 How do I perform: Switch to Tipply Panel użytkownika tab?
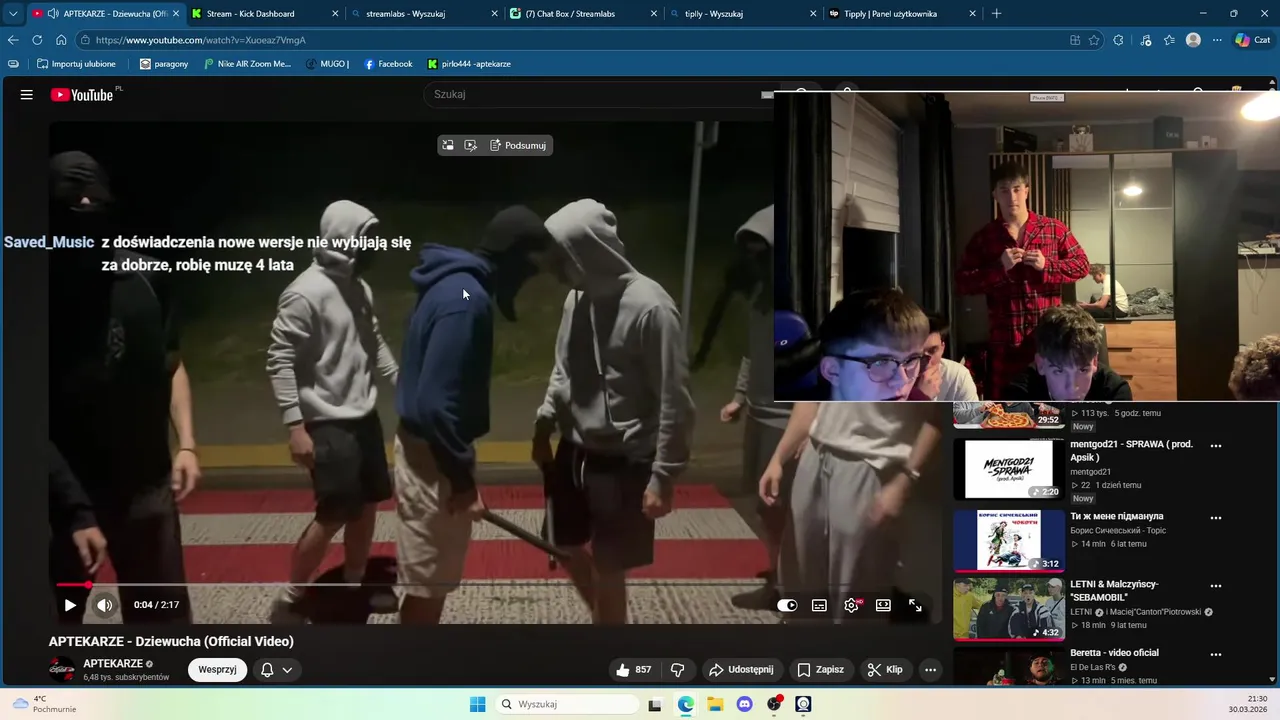point(901,14)
